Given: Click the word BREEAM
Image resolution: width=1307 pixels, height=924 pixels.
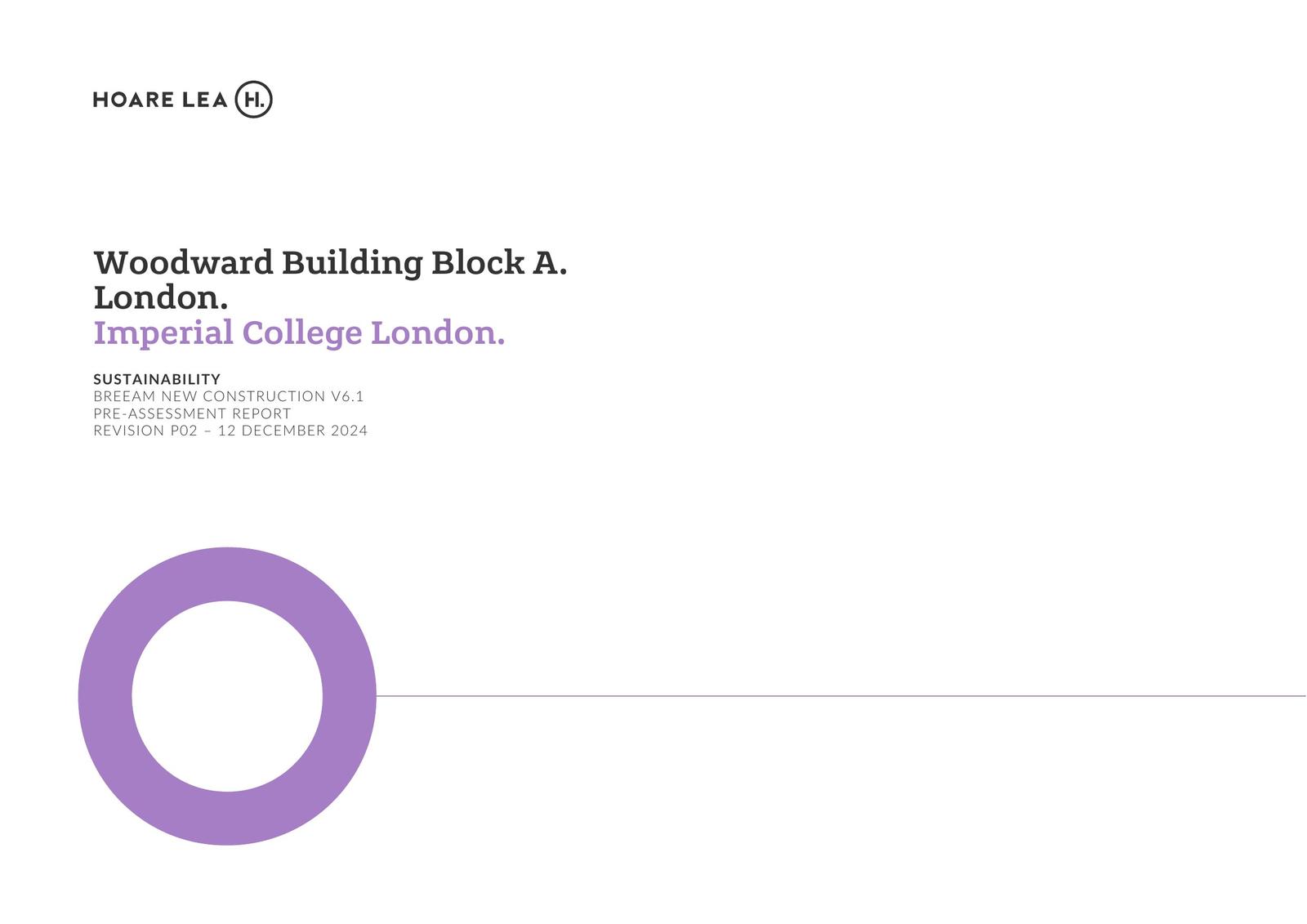Looking at the screenshot, I should 124,396.
